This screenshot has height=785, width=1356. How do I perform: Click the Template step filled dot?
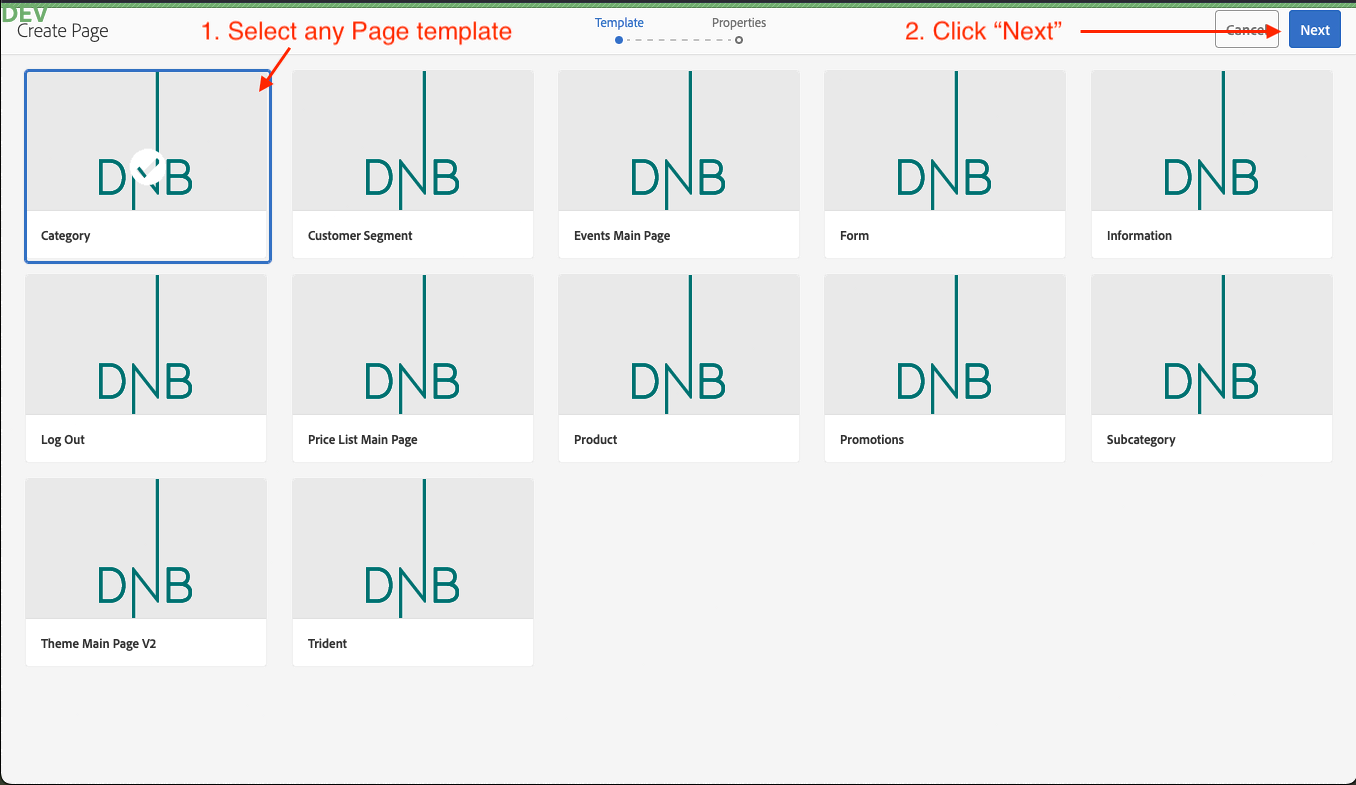619,40
